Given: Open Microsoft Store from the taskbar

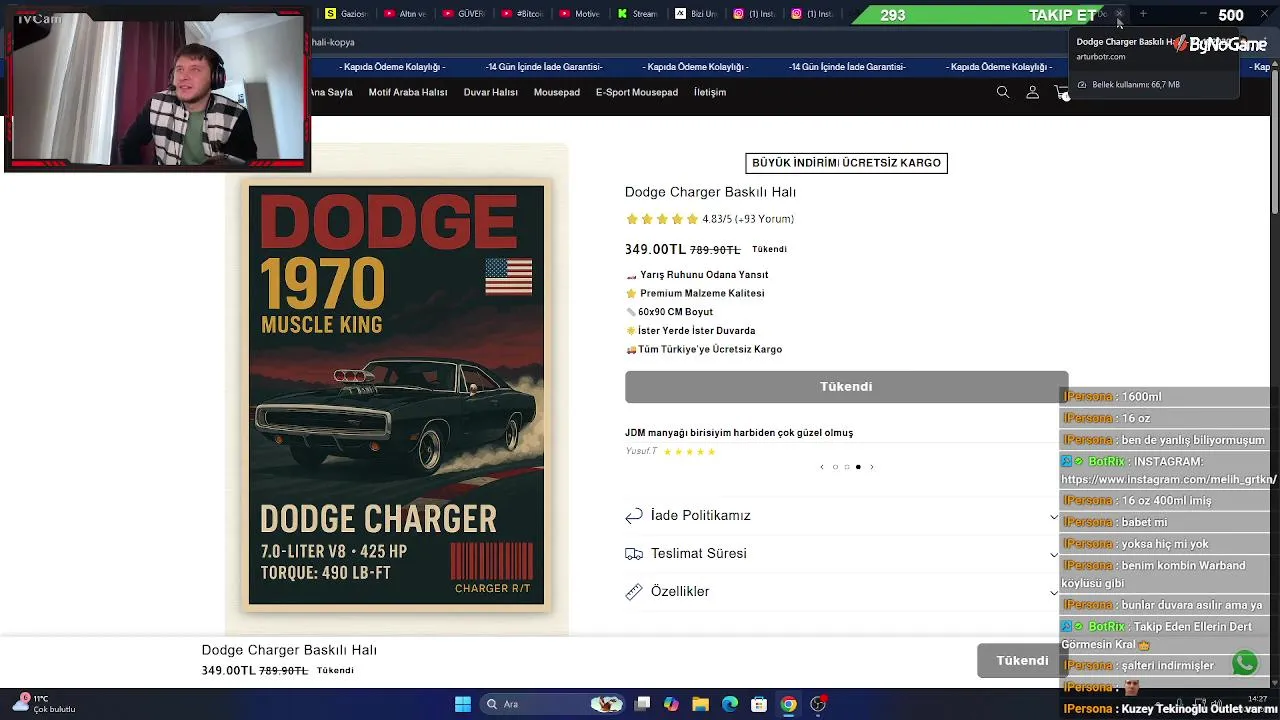Looking at the screenshot, I should coord(759,704).
